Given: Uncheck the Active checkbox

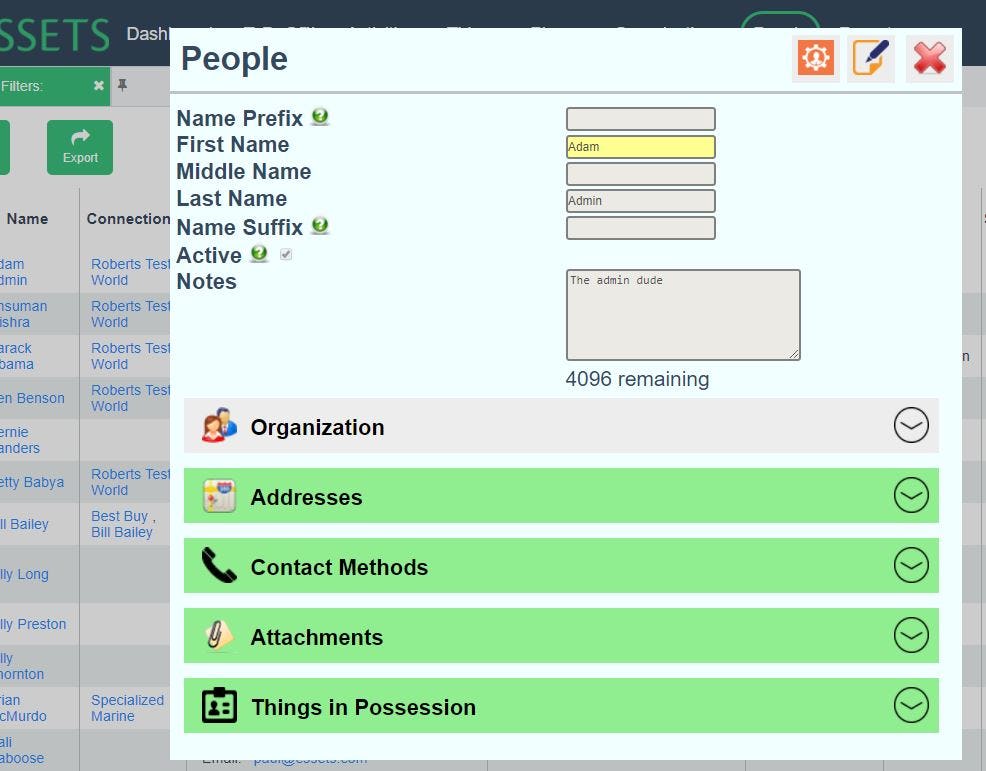Looking at the screenshot, I should [286, 254].
